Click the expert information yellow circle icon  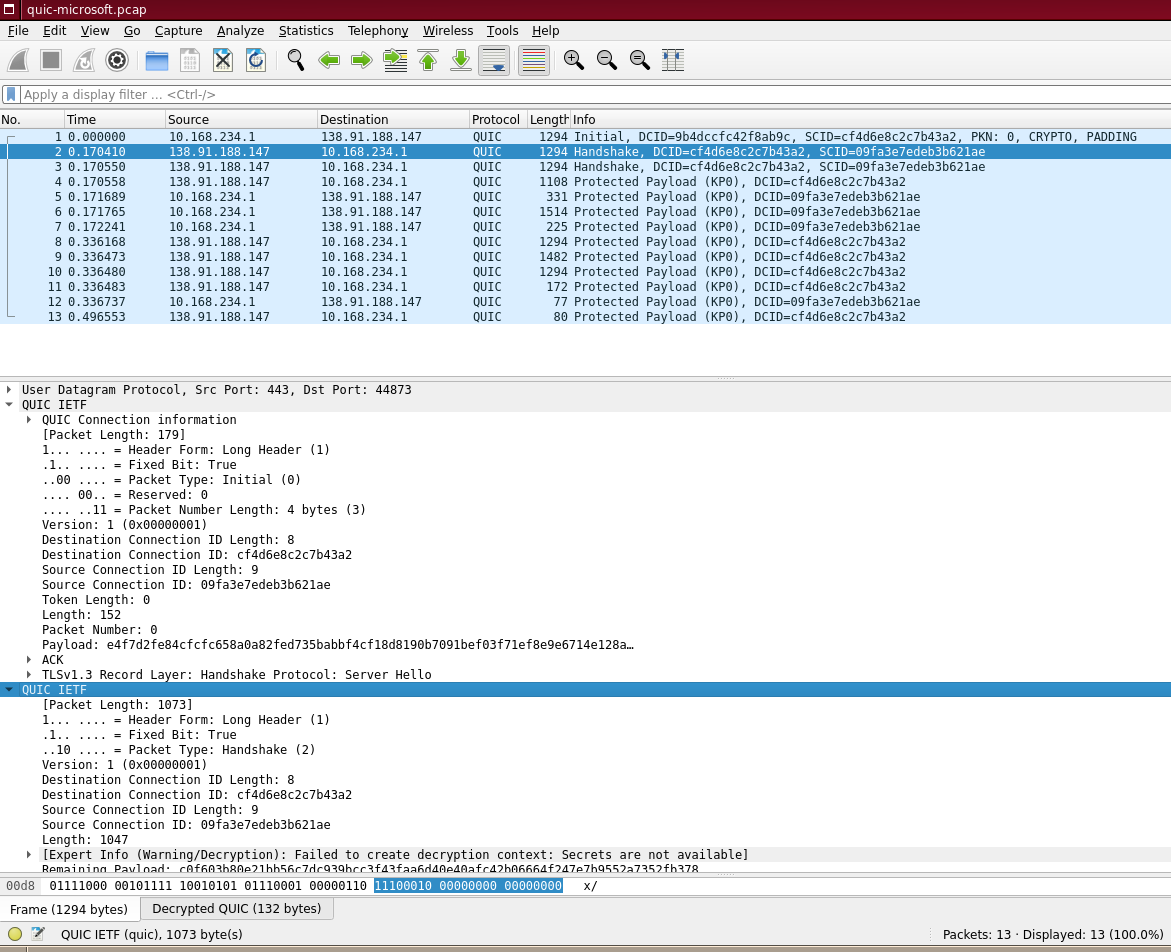(x=15, y=933)
